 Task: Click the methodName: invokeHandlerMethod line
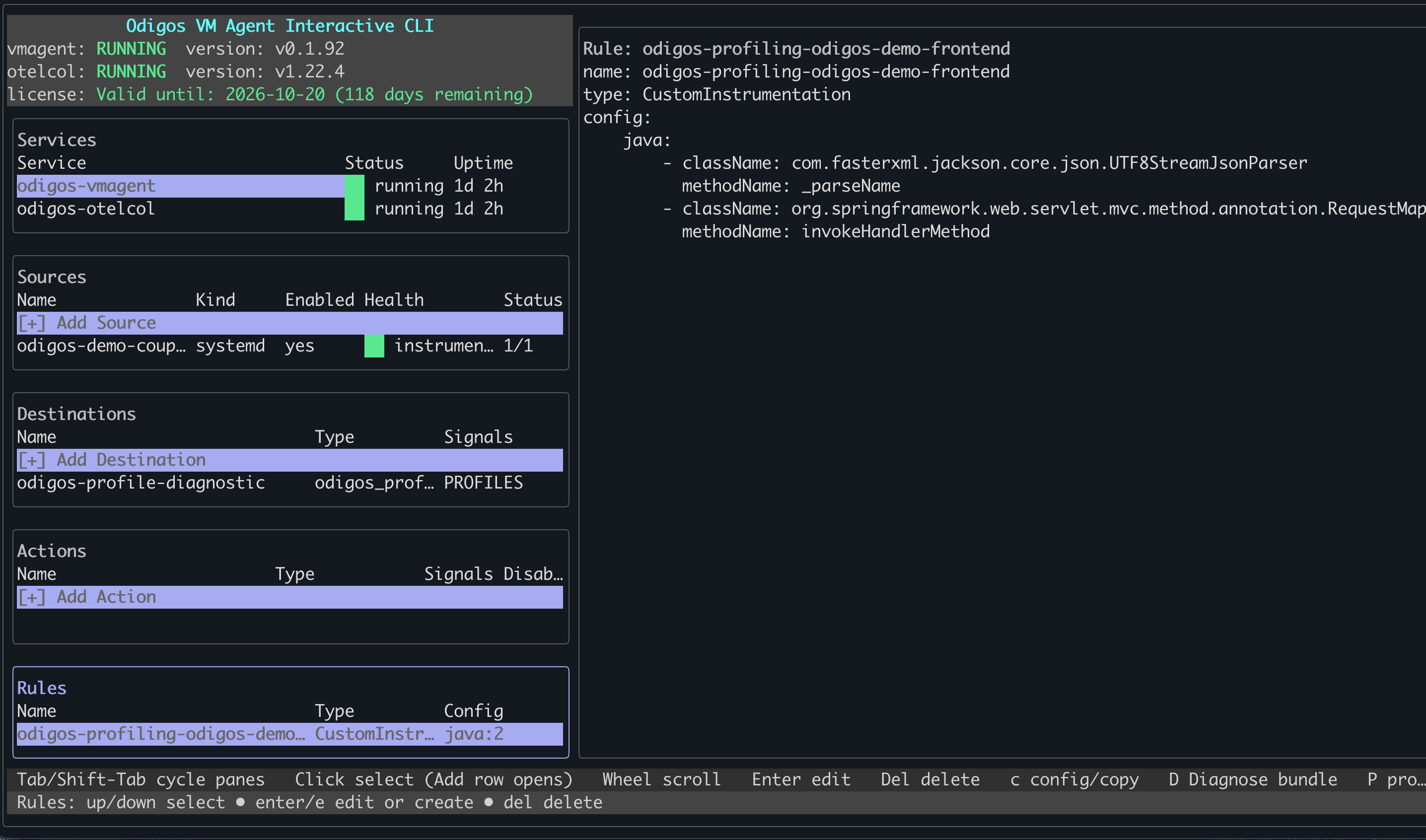click(836, 231)
